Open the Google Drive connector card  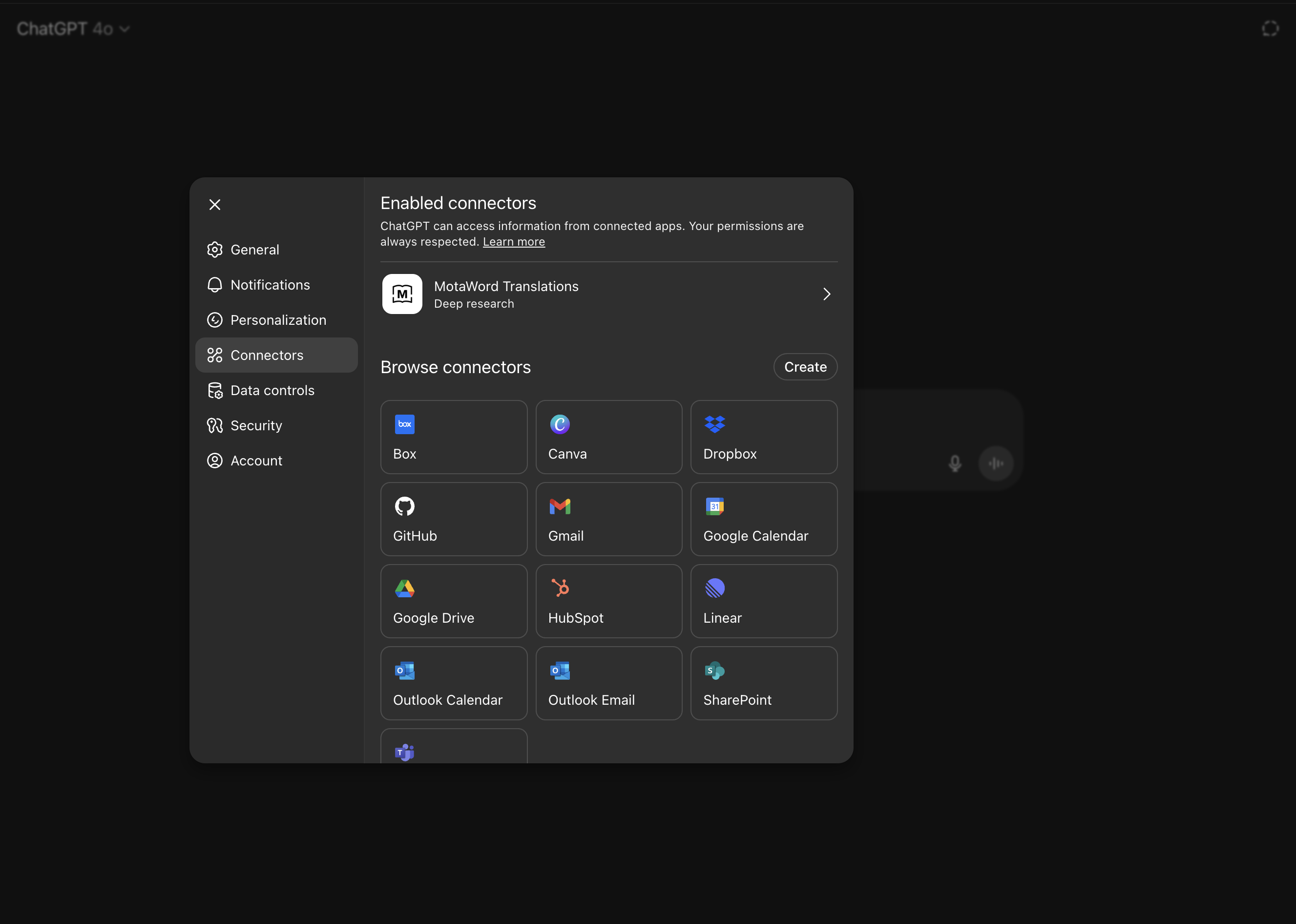click(x=454, y=601)
